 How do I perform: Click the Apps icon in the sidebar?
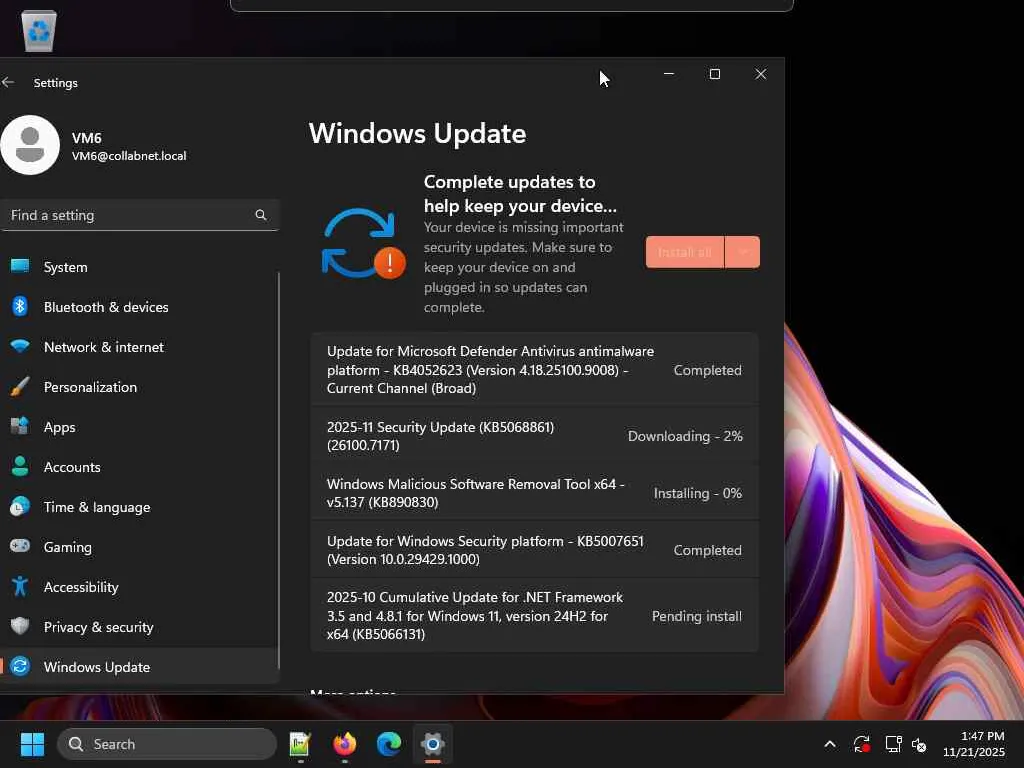tap(20, 426)
